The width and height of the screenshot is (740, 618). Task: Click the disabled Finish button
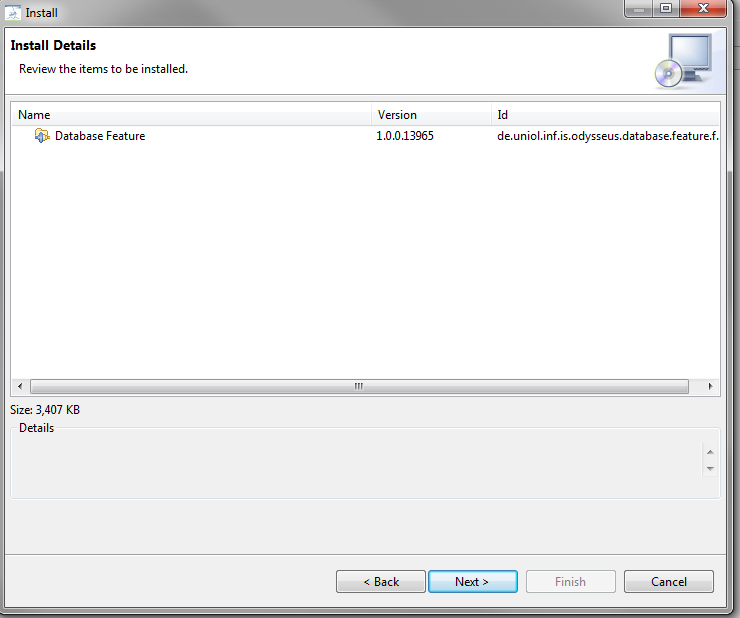[x=571, y=582]
